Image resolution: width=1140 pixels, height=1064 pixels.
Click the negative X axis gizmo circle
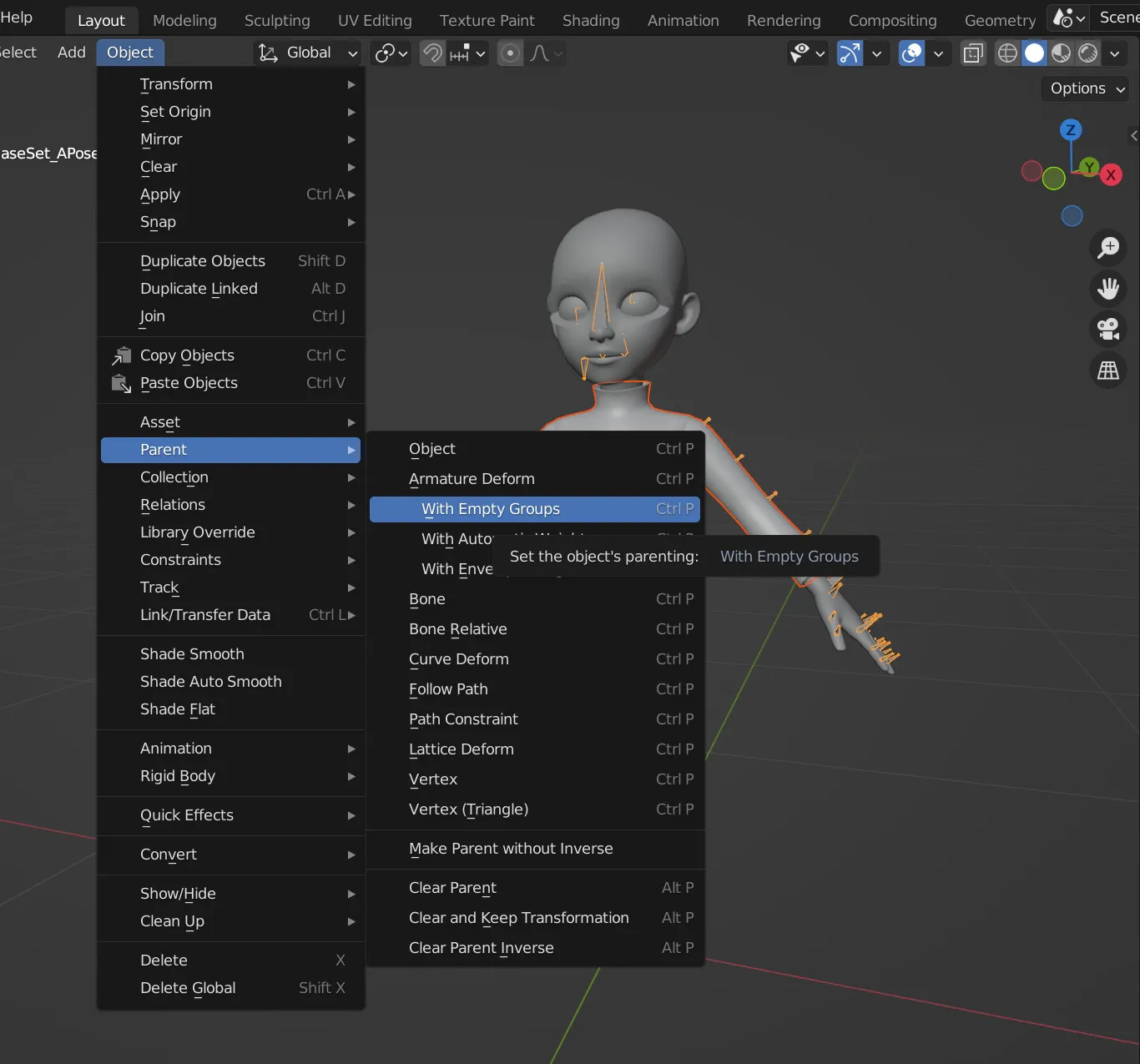tap(1032, 171)
